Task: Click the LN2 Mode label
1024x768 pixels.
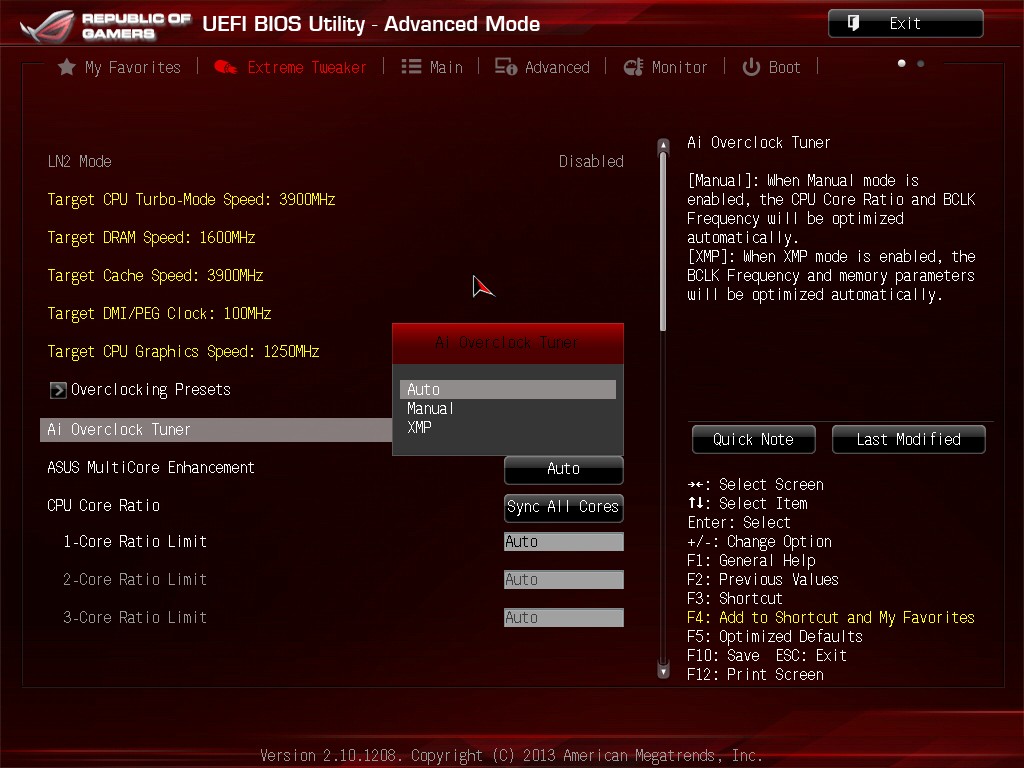Action: (80, 161)
